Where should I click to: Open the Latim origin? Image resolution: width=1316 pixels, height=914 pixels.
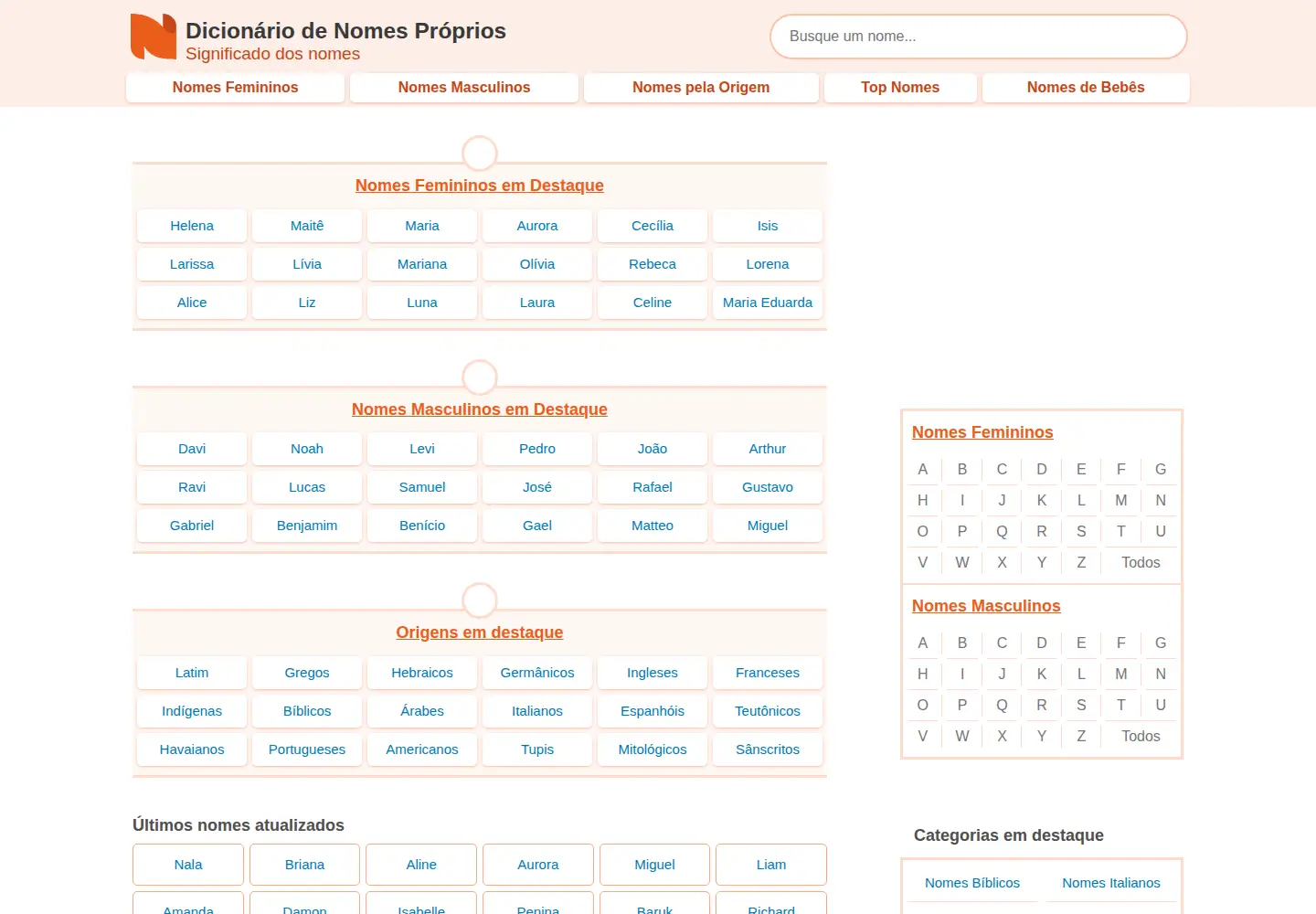click(192, 673)
